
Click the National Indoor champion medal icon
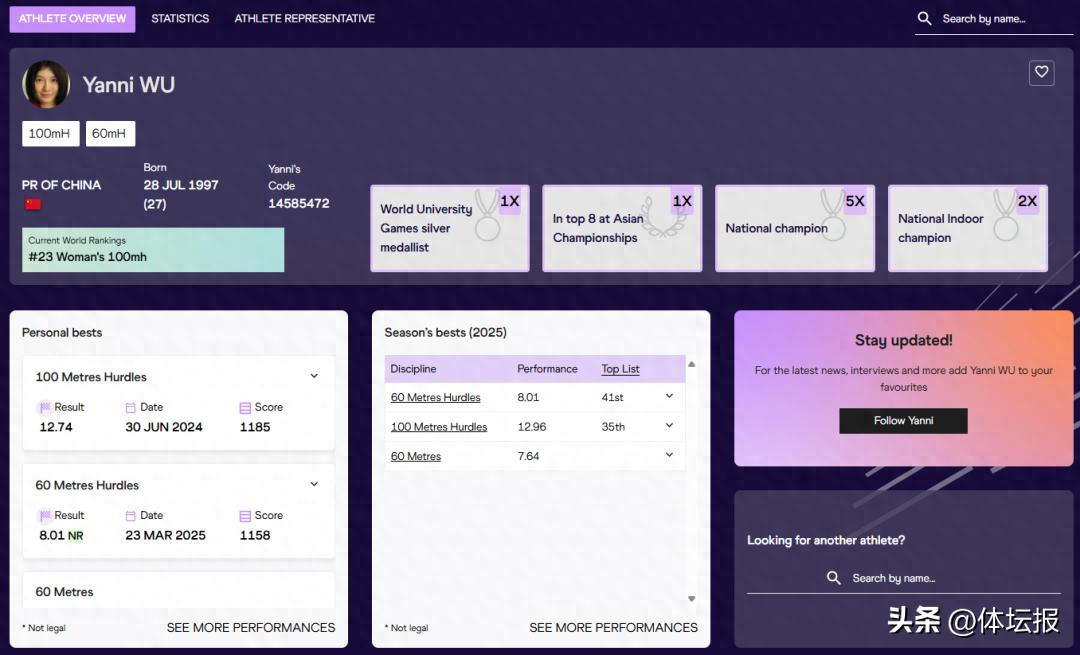click(x=1005, y=216)
